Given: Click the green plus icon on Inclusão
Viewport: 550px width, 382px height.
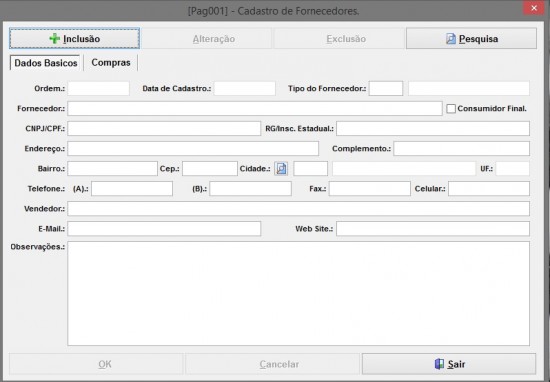Looking at the screenshot, I should [x=54, y=39].
